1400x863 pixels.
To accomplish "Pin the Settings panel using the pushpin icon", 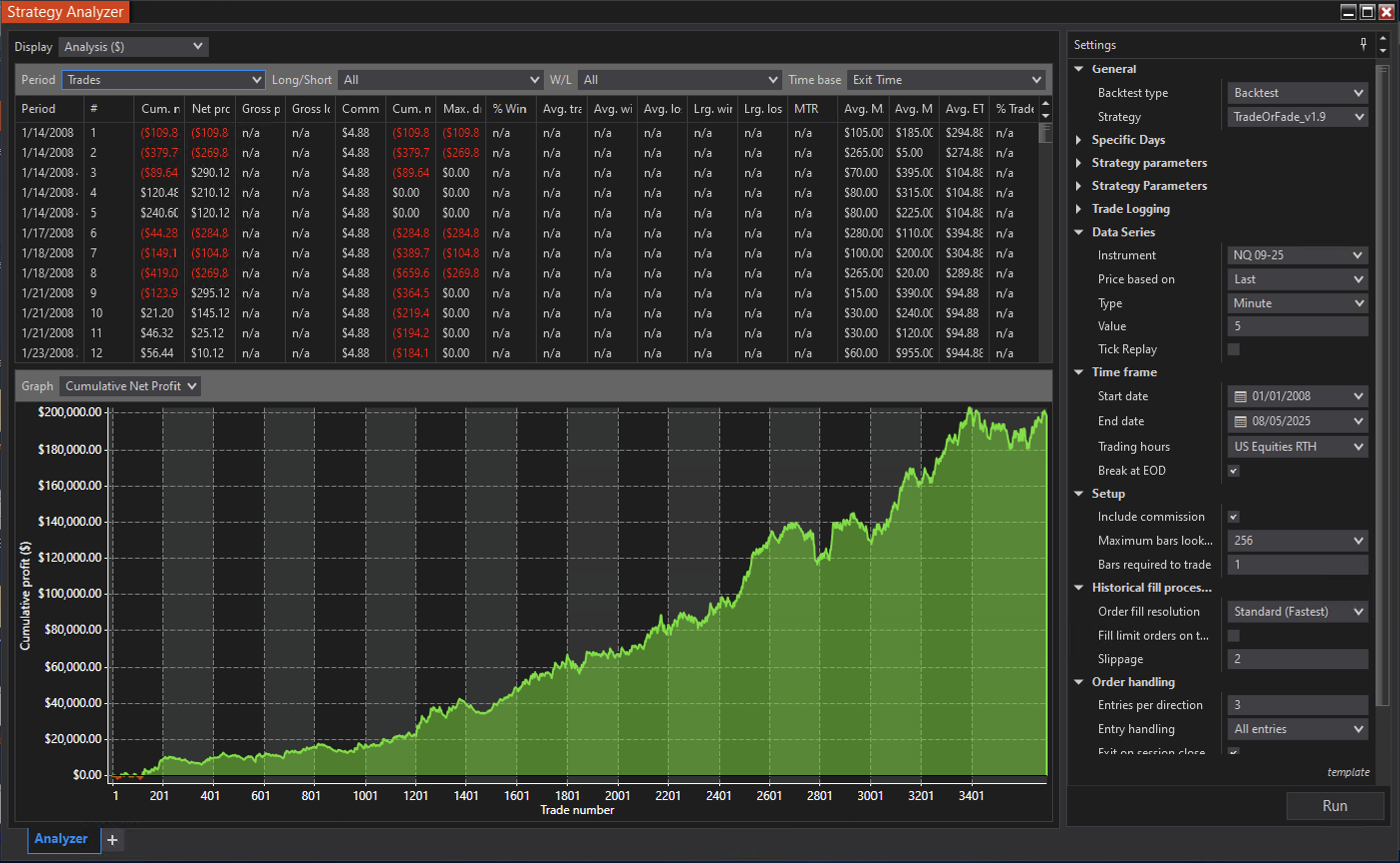I will (1363, 44).
